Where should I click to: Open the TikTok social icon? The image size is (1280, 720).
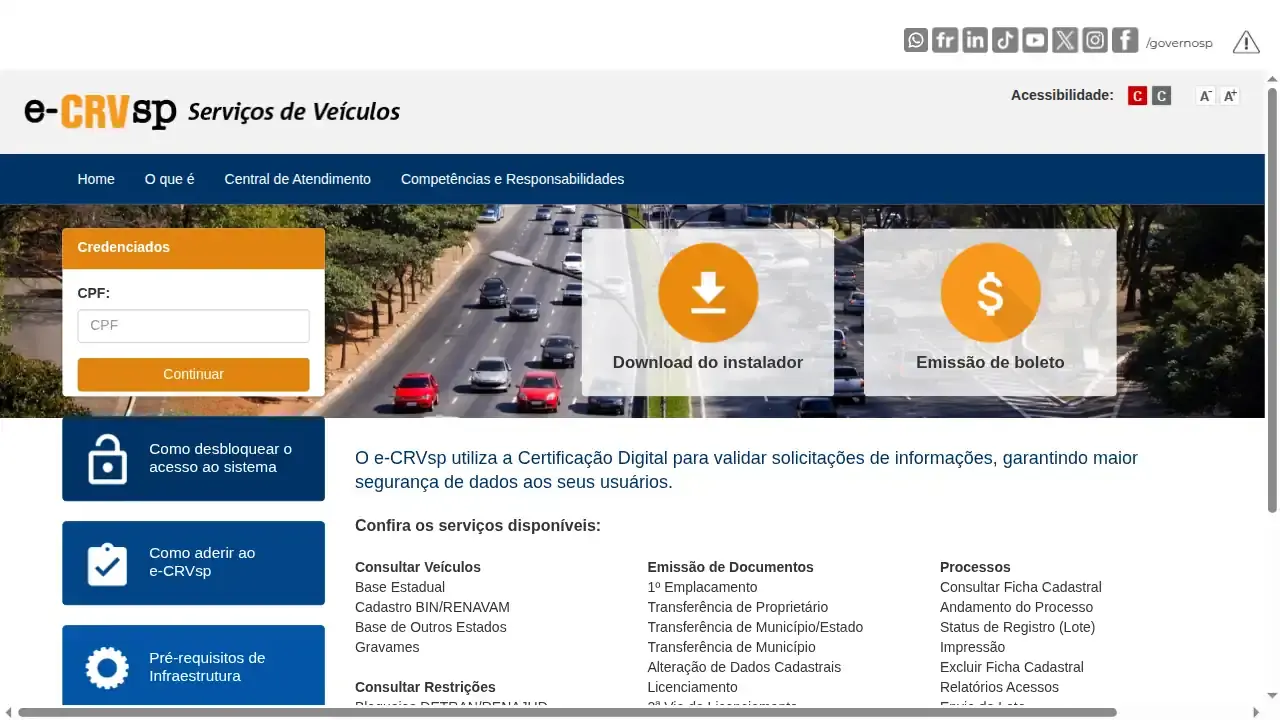coord(1005,40)
